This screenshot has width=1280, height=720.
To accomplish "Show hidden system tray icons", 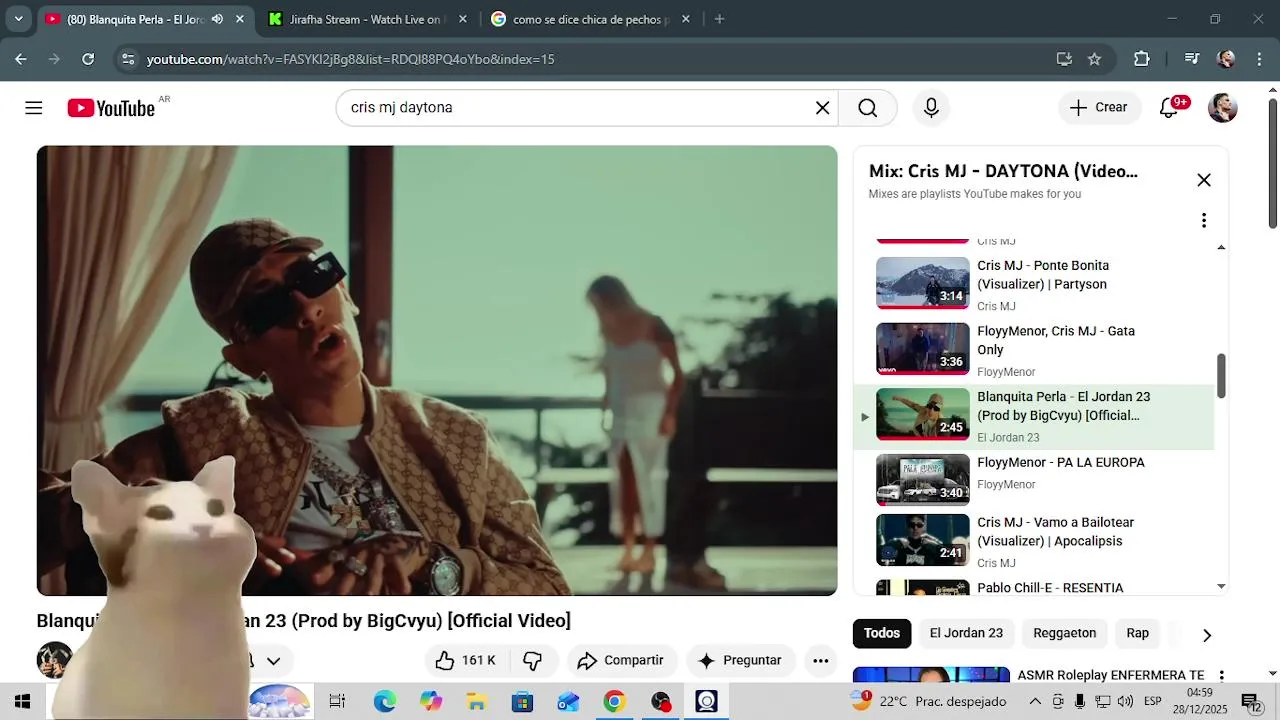I will click(1035, 701).
